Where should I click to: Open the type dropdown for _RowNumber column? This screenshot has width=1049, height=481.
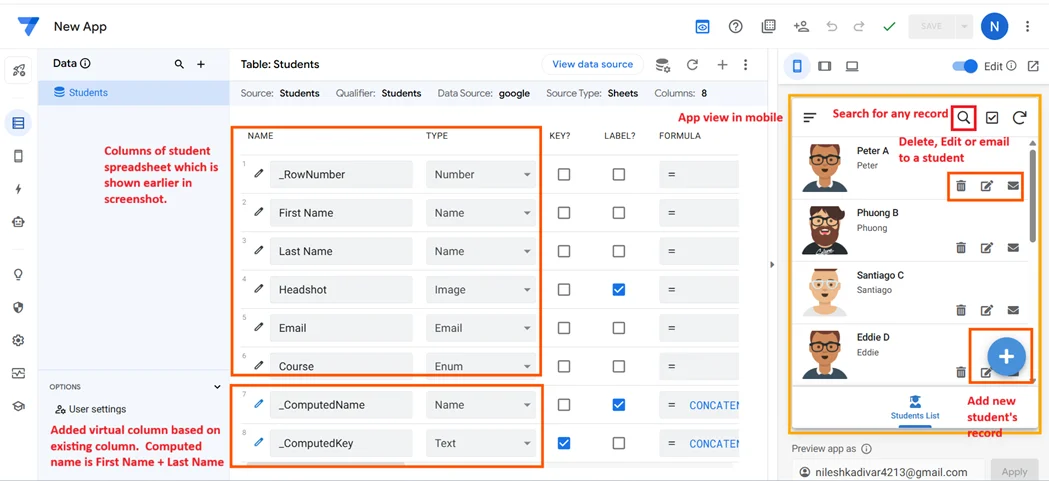[x=481, y=174]
